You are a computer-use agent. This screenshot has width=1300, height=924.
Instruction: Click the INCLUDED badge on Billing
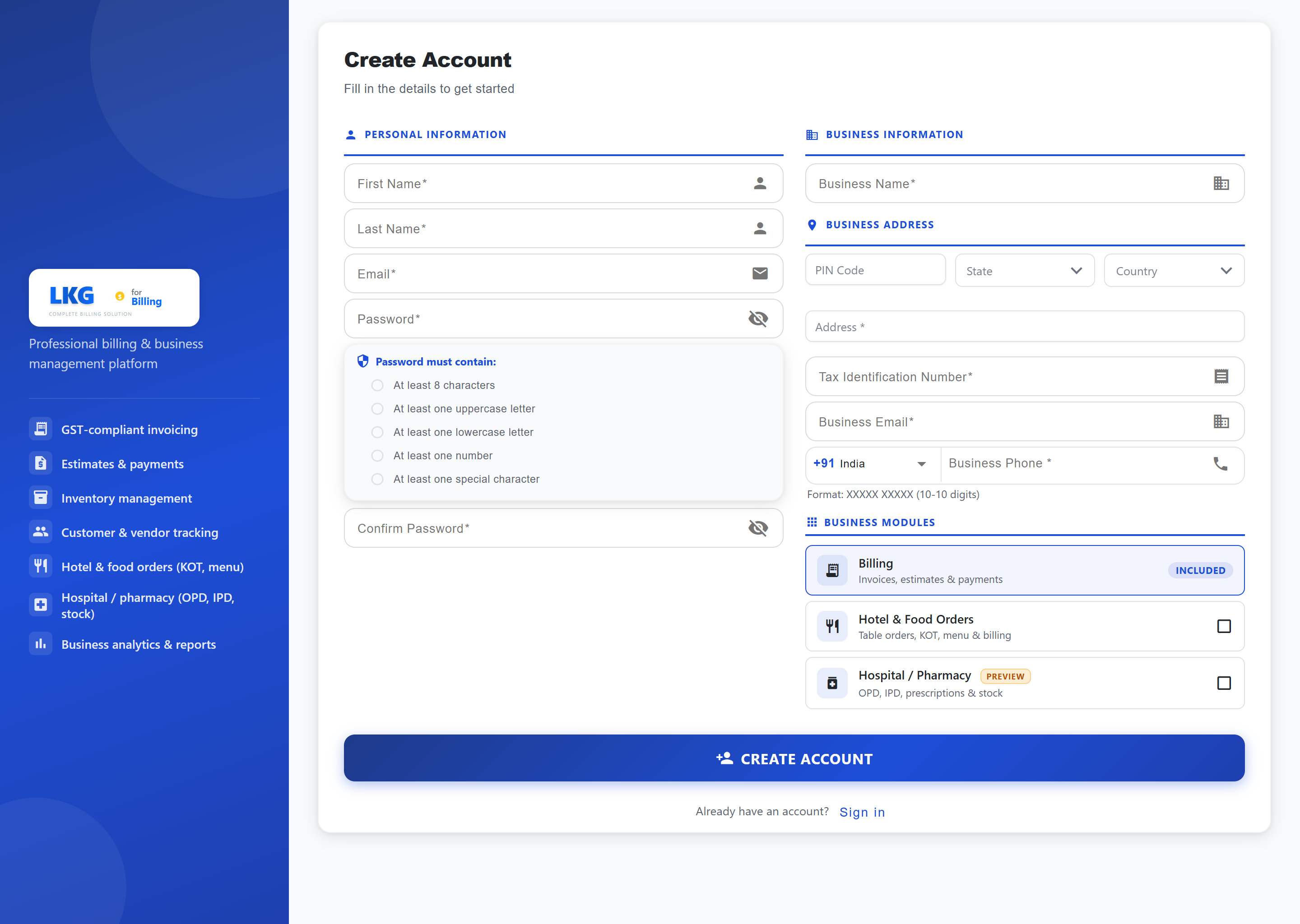(1200, 570)
